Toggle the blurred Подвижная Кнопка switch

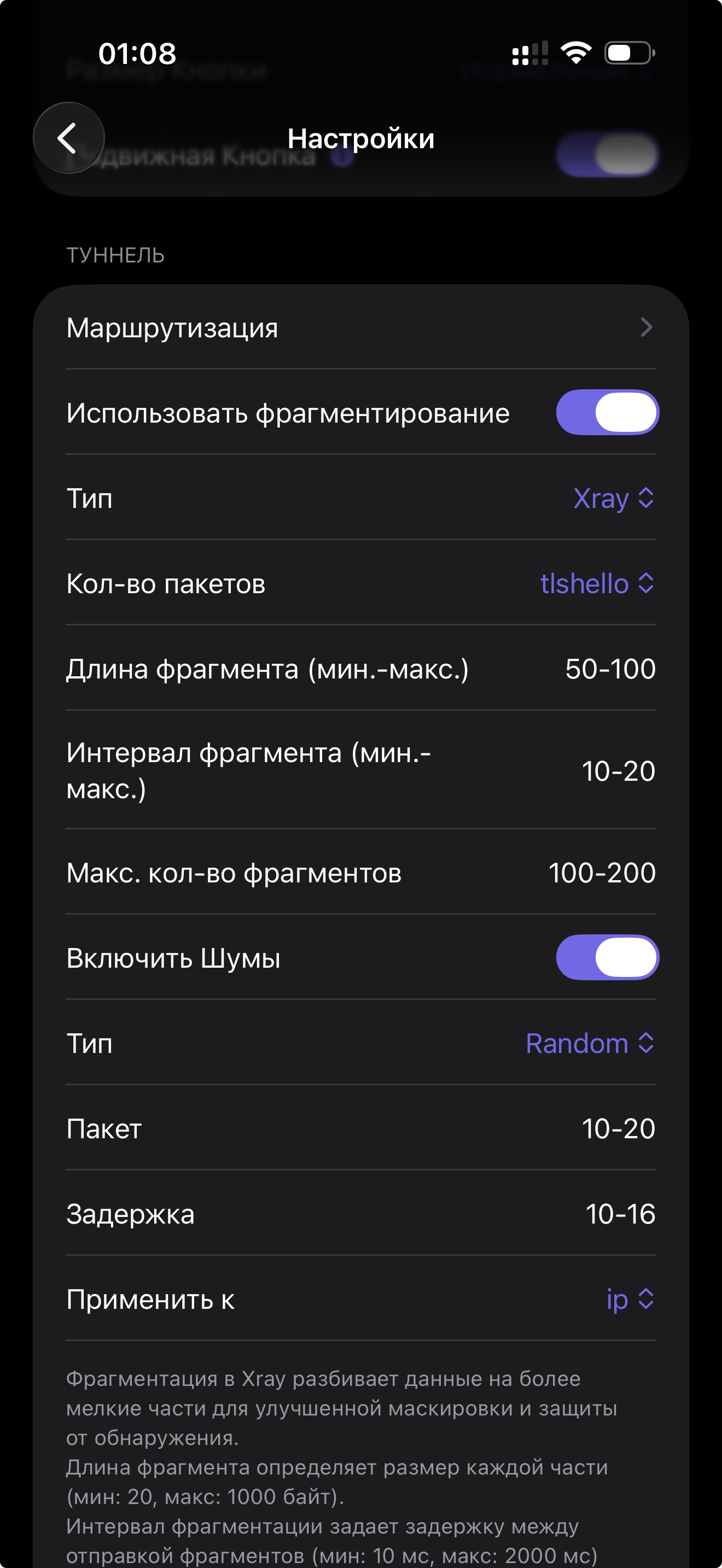coord(607,155)
